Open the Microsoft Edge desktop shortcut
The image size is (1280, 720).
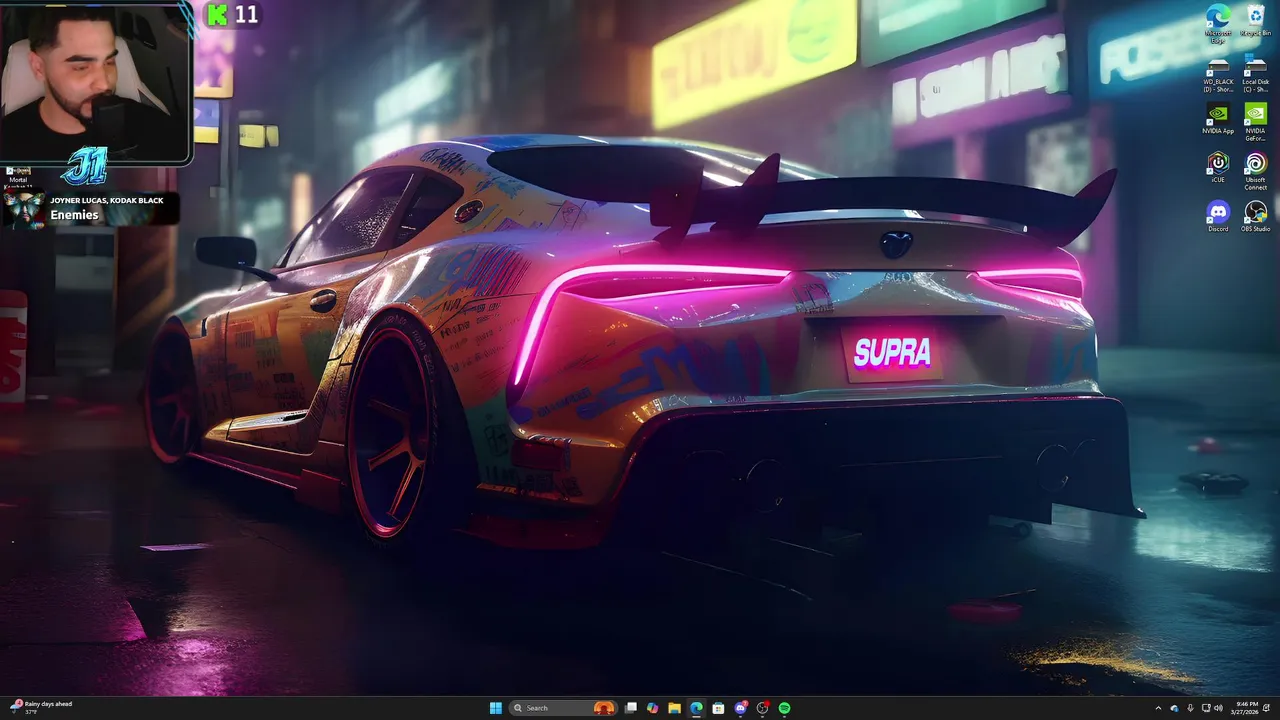(1218, 24)
